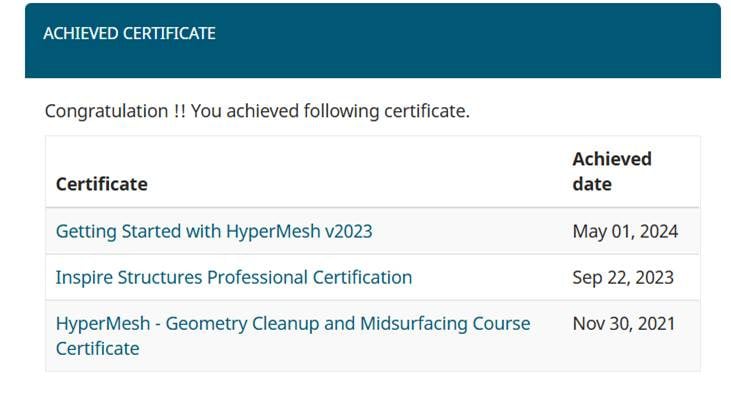Open Inspire Structures Professional Certification link
This screenshot has height=413, width=731.
click(234, 278)
